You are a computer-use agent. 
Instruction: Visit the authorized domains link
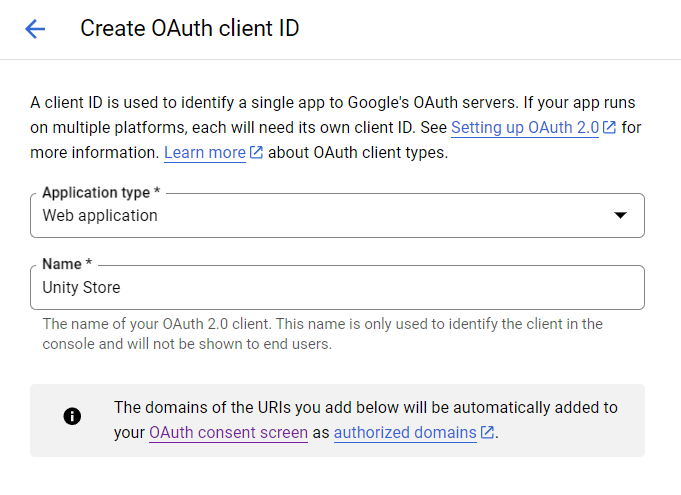click(405, 433)
